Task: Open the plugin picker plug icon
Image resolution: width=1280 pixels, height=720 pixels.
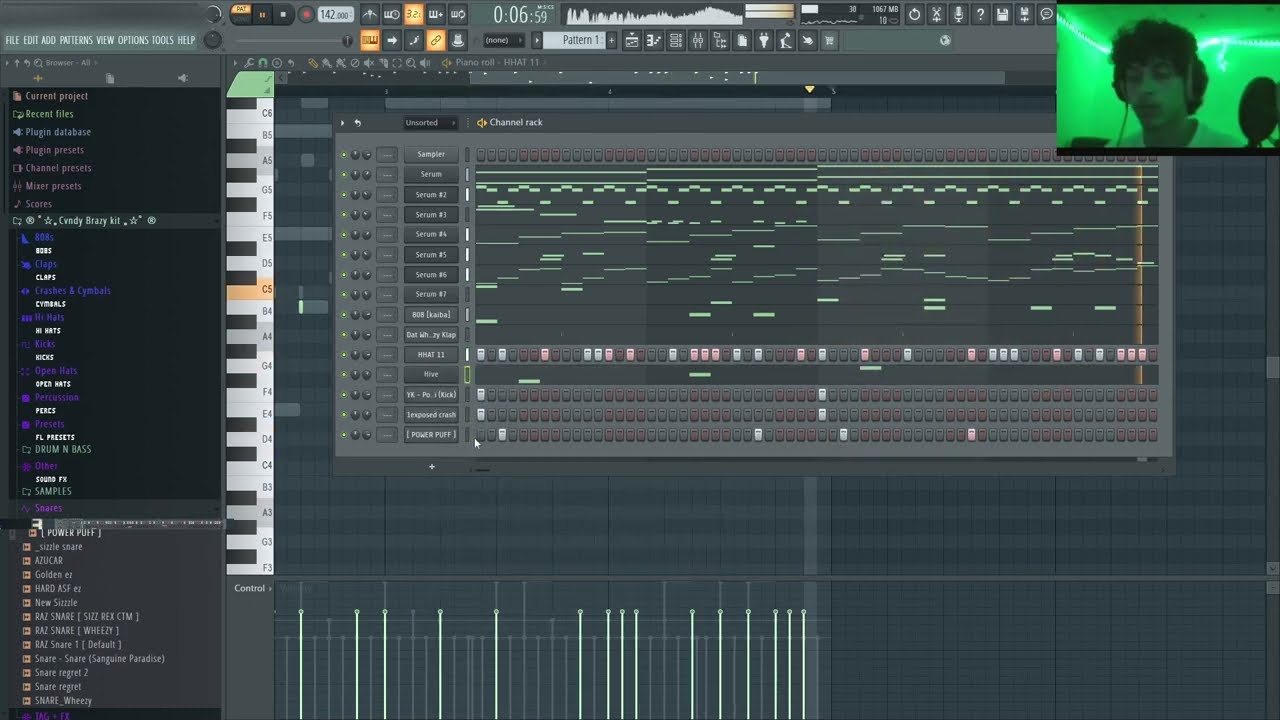Action: (x=764, y=40)
